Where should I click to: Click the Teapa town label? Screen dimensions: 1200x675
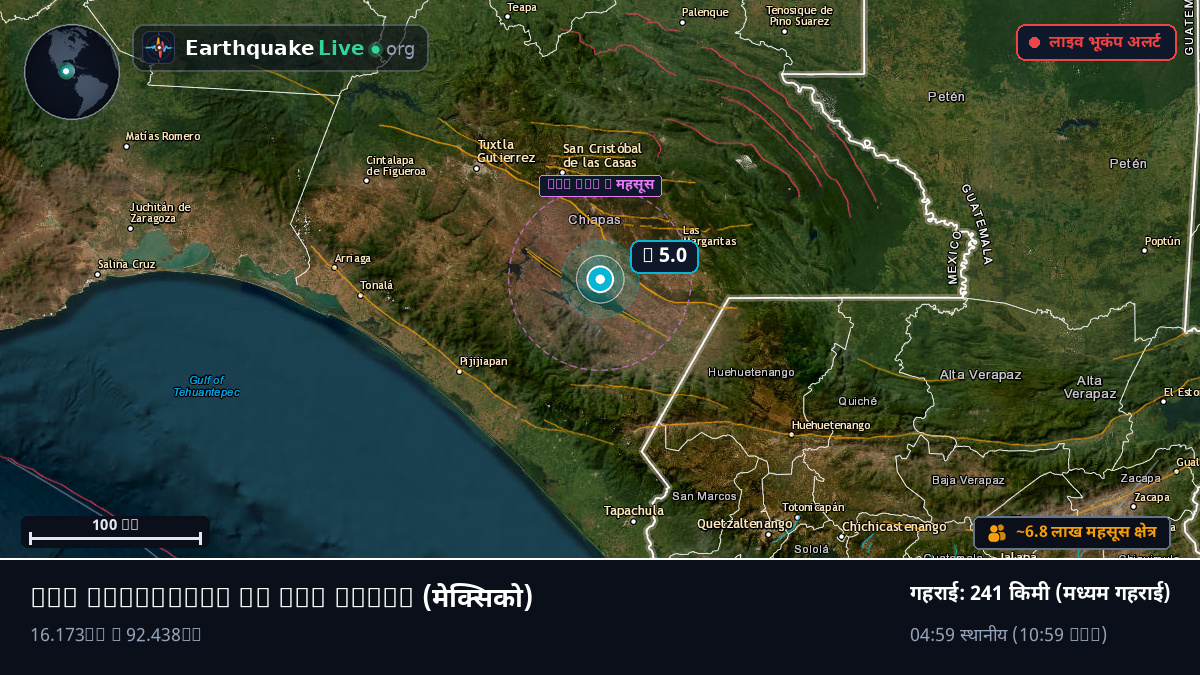coord(522,7)
